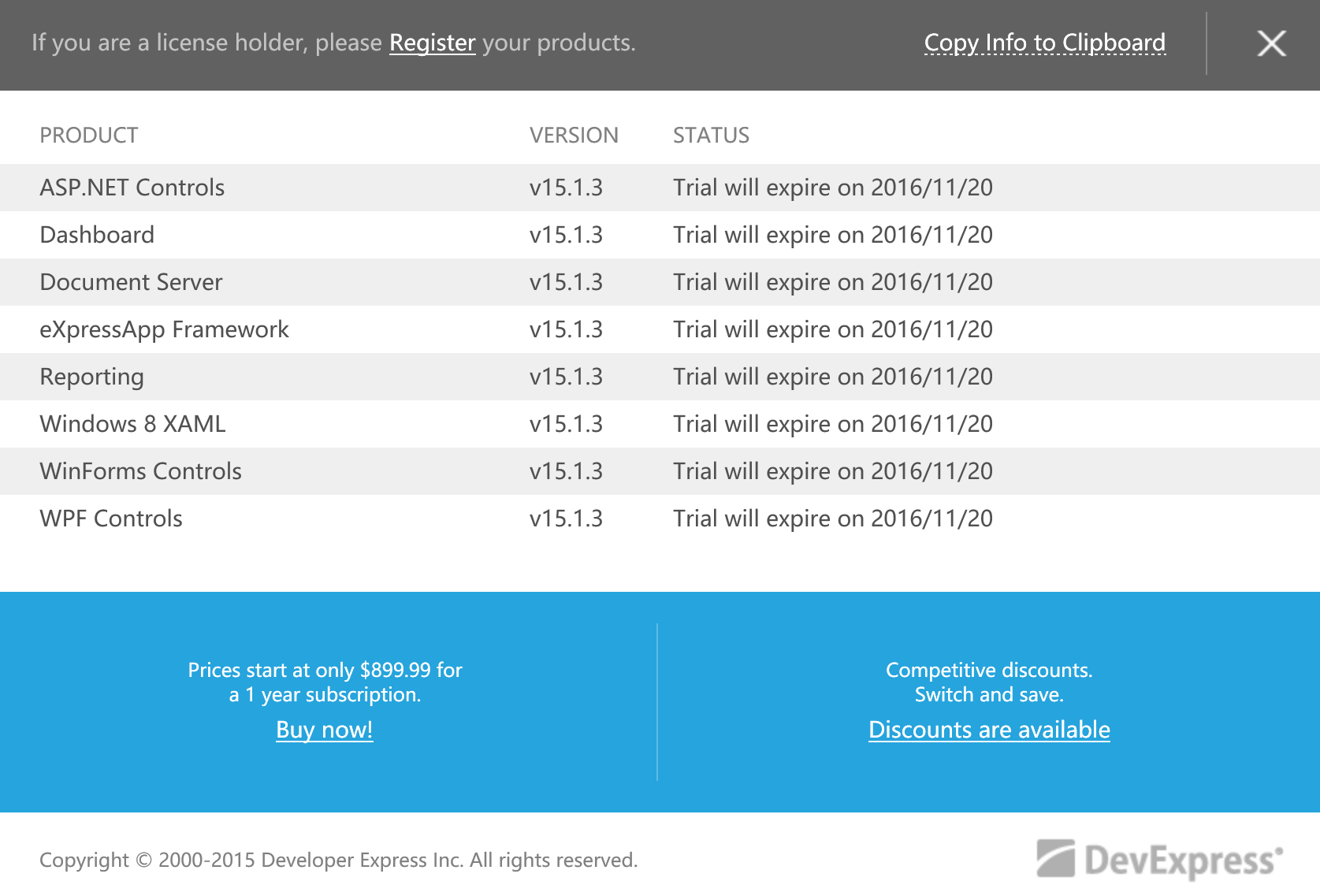Select the ASP.NET Controls row
The width and height of the screenshot is (1320, 896).
(x=132, y=188)
